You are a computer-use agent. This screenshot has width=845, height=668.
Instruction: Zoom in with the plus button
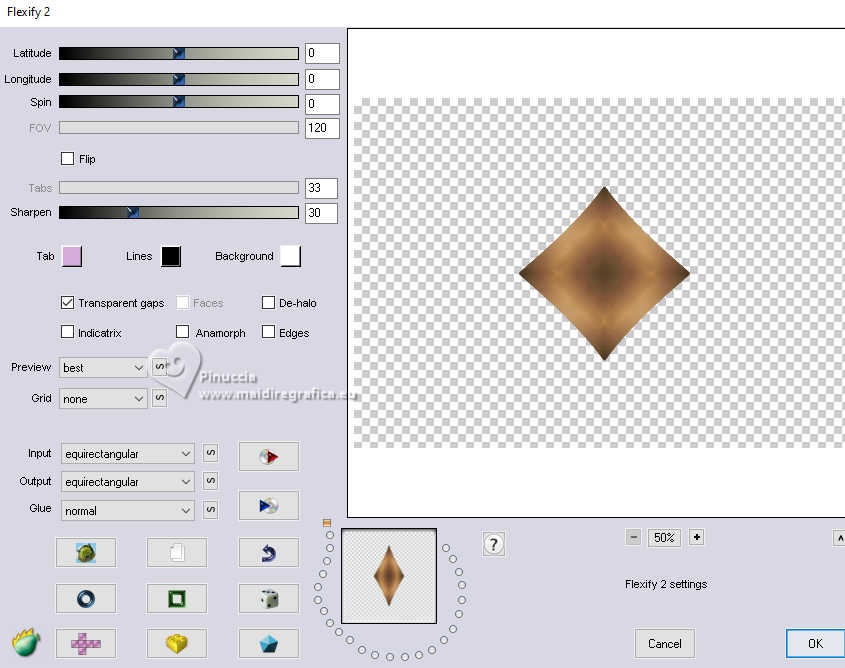click(697, 537)
